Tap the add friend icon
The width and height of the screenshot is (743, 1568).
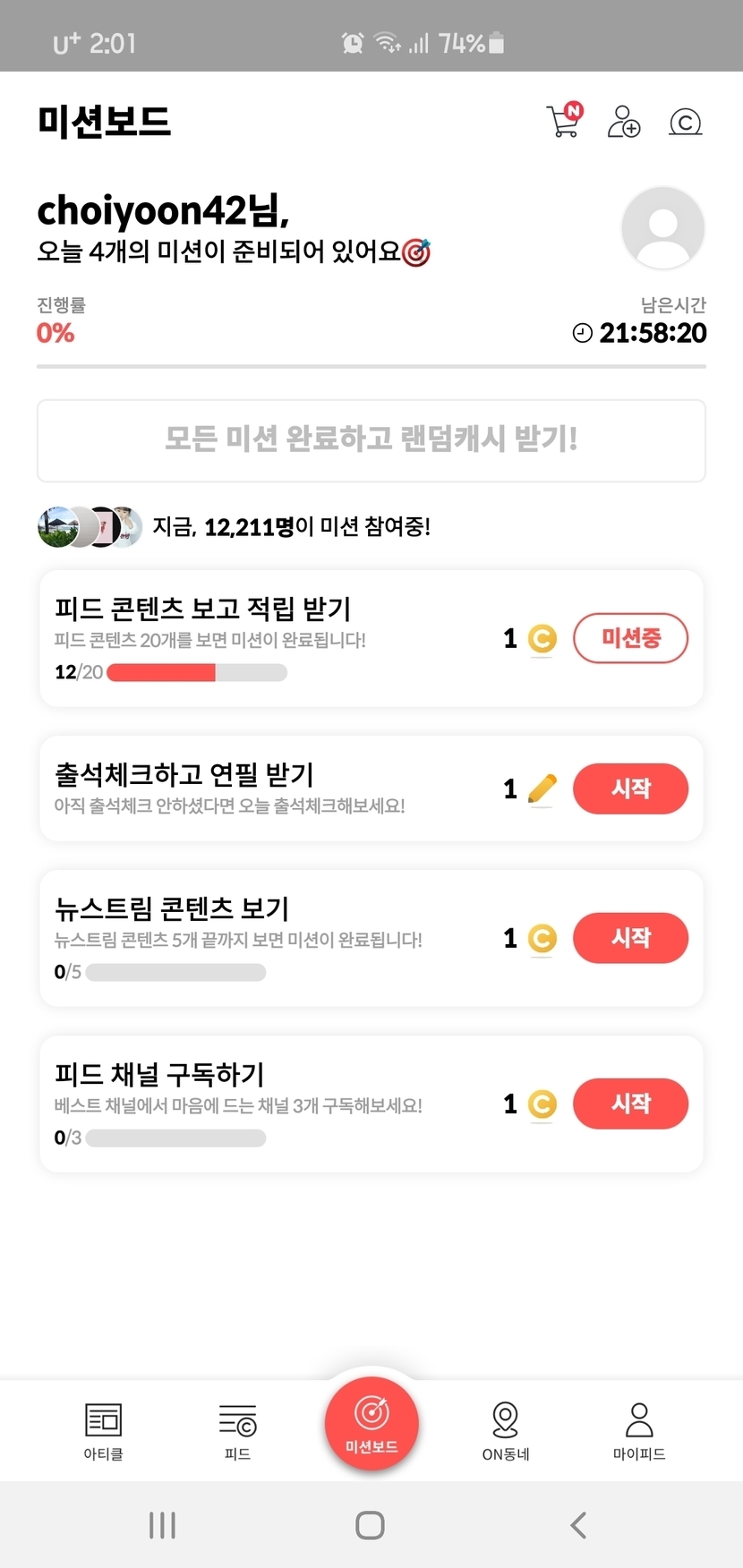coord(624,121)
